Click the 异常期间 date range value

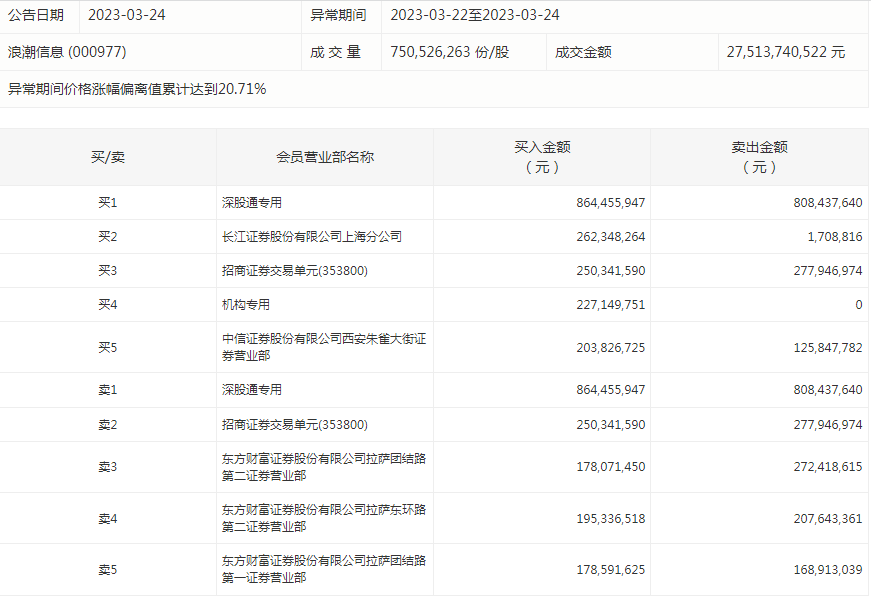[474, 15]
